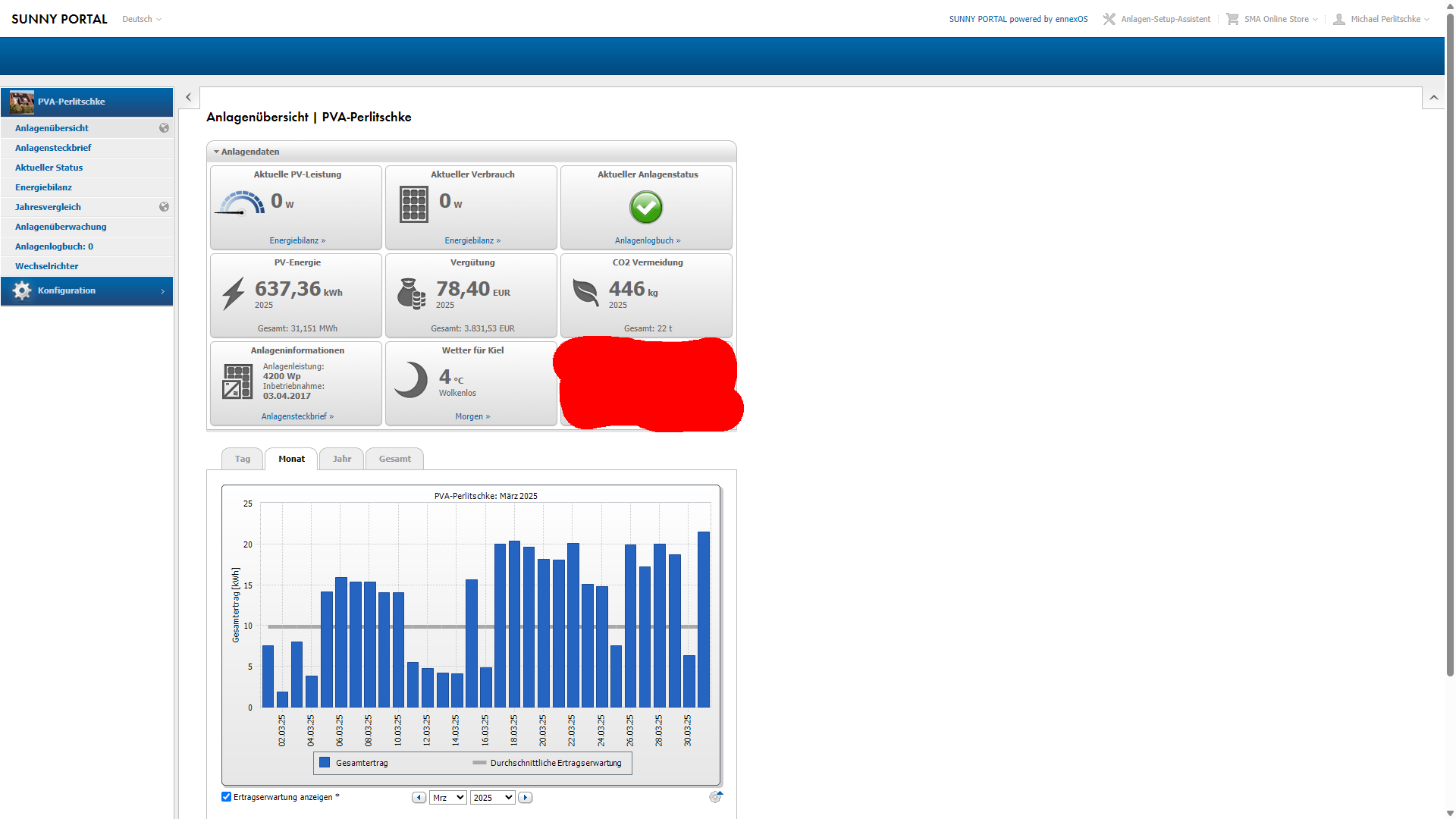Open Energiebilanz in the sidebar menu
Viewport: 1456px width, 819px height.
[43, 187]
